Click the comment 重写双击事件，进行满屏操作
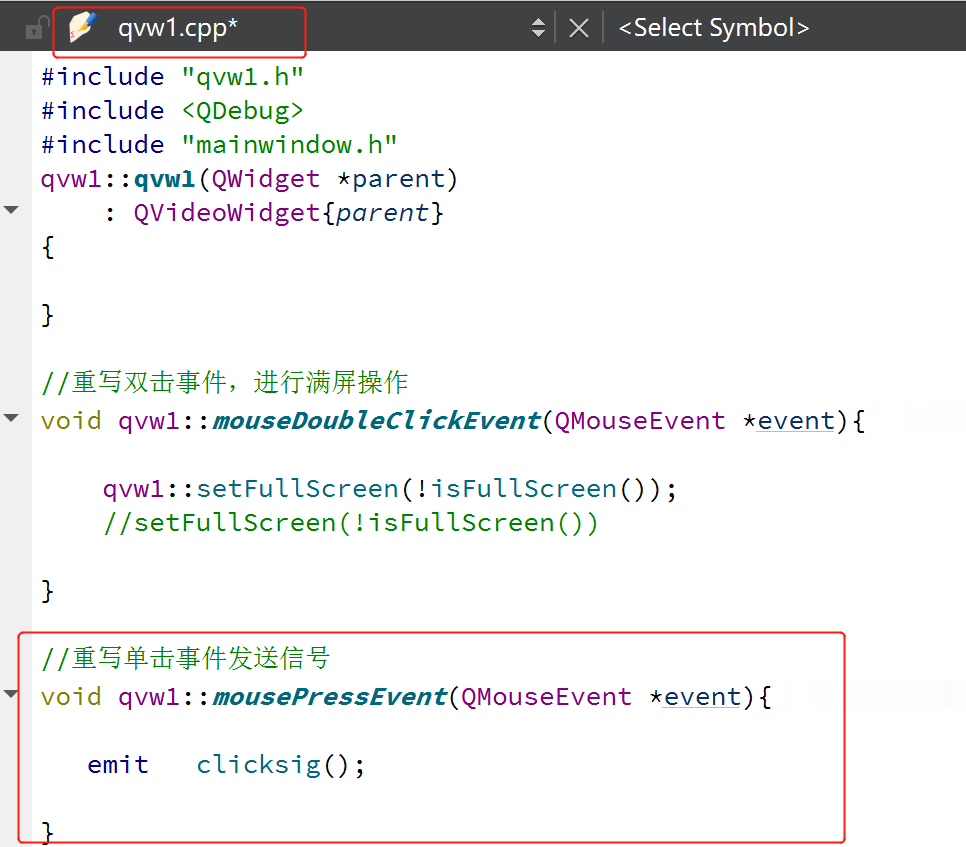This screenshot has height=847, width=966. [x=224, y=382]
